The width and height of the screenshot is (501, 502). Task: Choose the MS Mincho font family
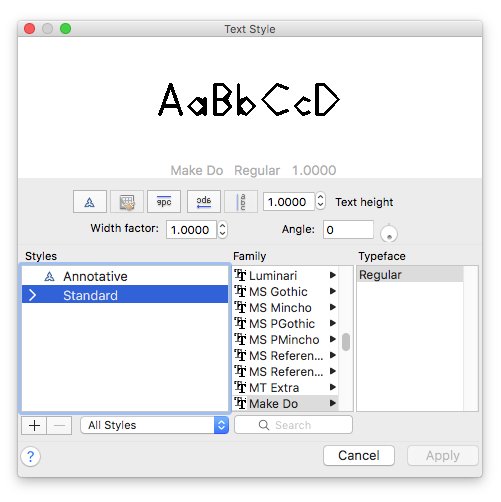coord(285,308)
